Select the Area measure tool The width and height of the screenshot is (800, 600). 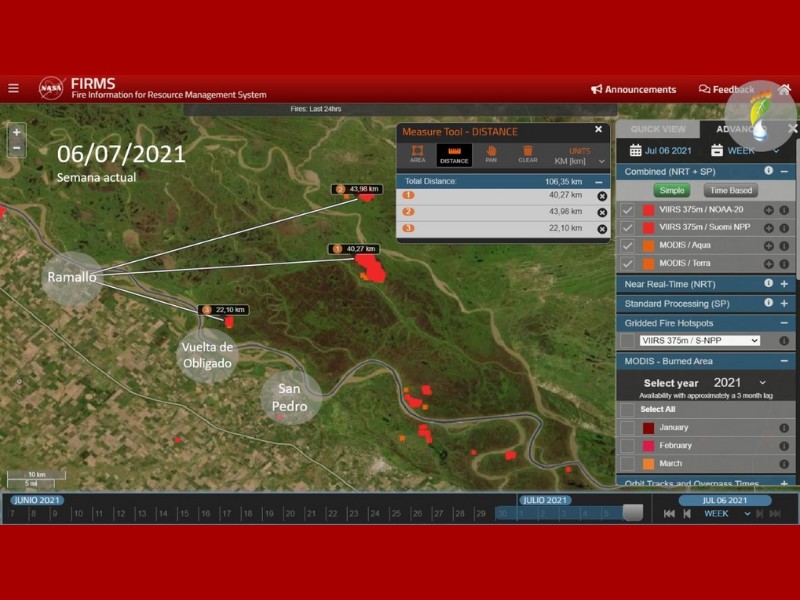(417, 154)
